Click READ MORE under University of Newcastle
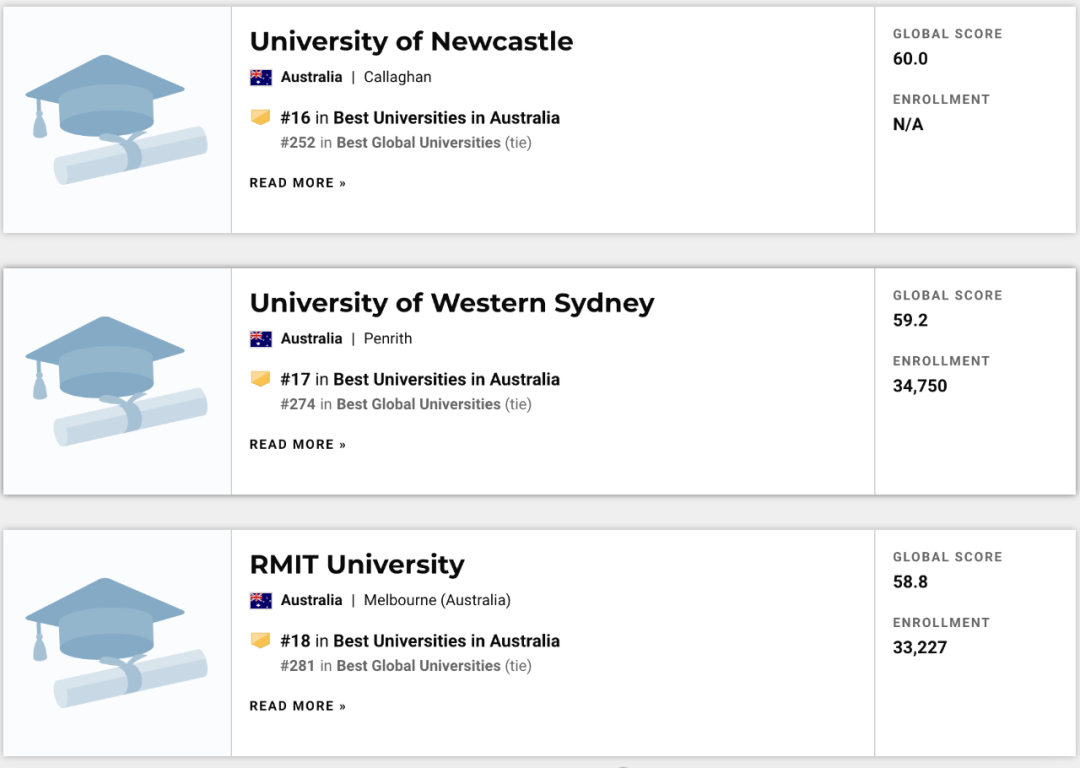This screenshot has height=768, width=1080. (x=297, y=183)
